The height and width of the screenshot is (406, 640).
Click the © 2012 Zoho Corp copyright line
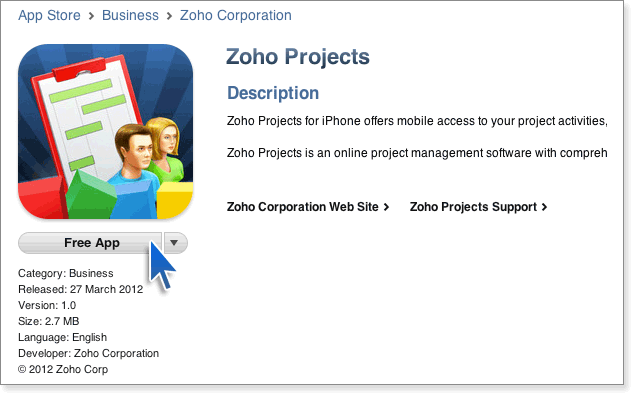63,369
